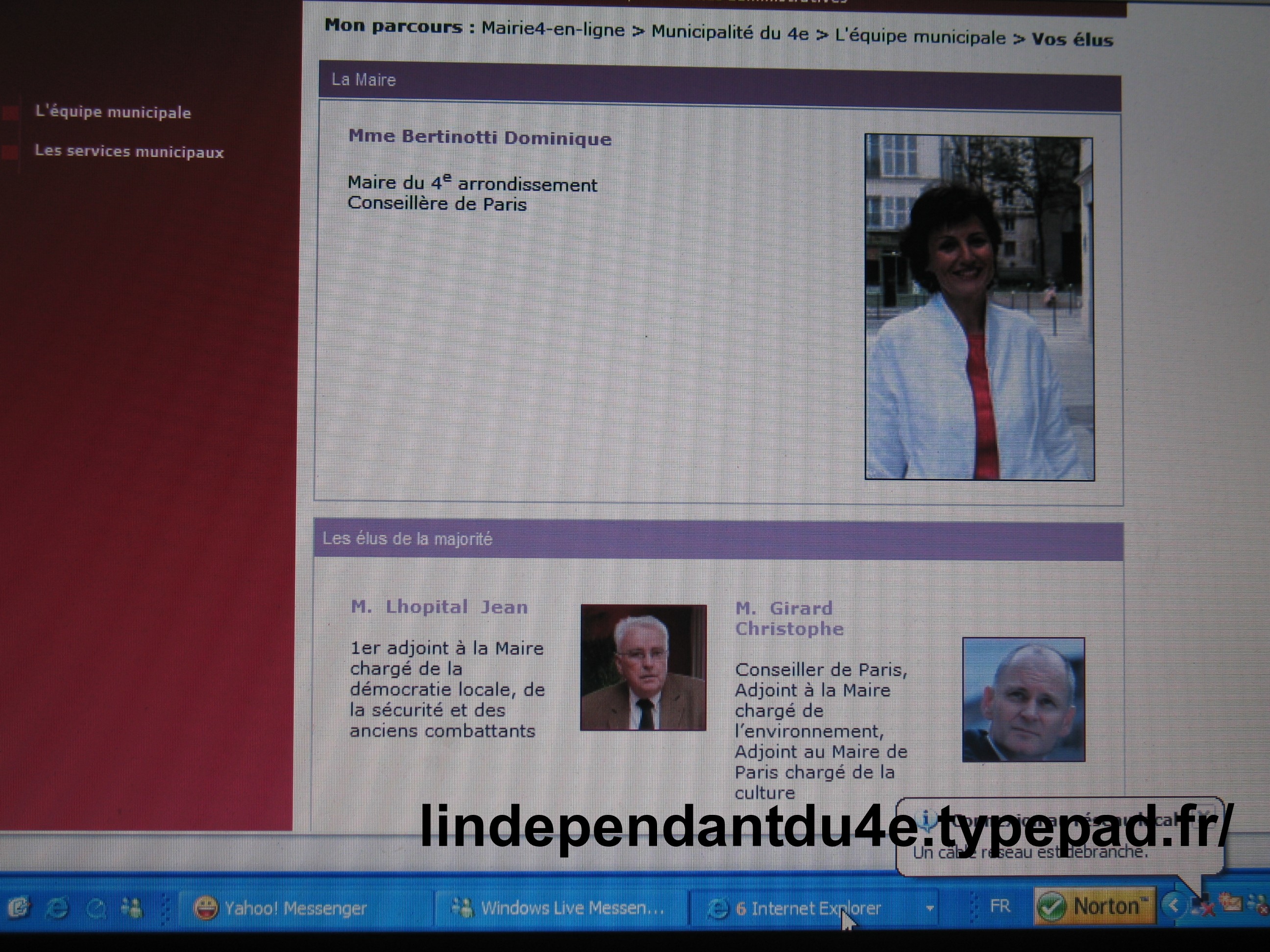The height and width of the screenshot is (952, 1270).
Task: Open the first quick launch icon on the taskbar
Action: [19, 907]
